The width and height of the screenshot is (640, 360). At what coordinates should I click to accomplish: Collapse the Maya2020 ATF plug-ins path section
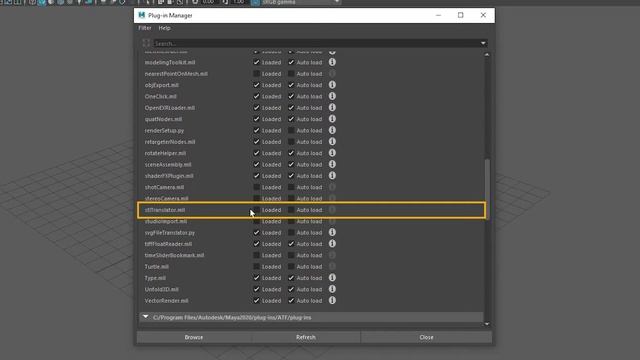click(145, 317)
